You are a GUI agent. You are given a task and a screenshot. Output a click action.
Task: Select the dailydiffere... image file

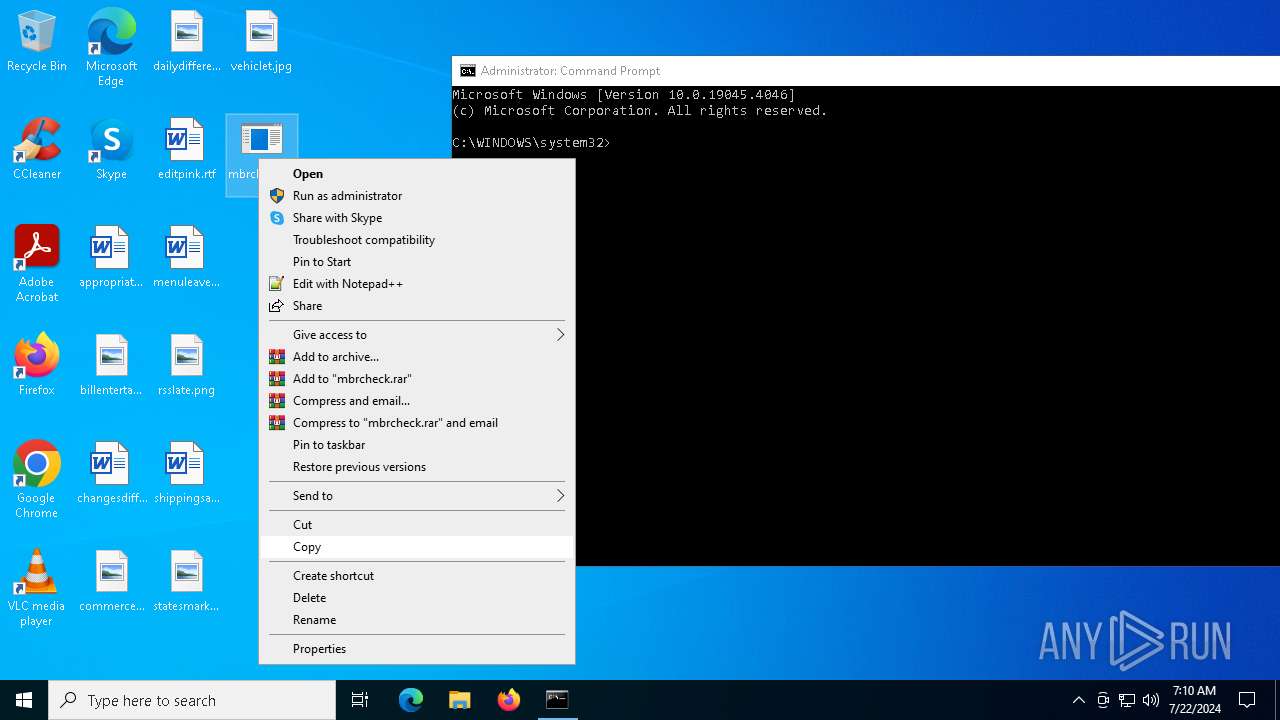(186, 42)
